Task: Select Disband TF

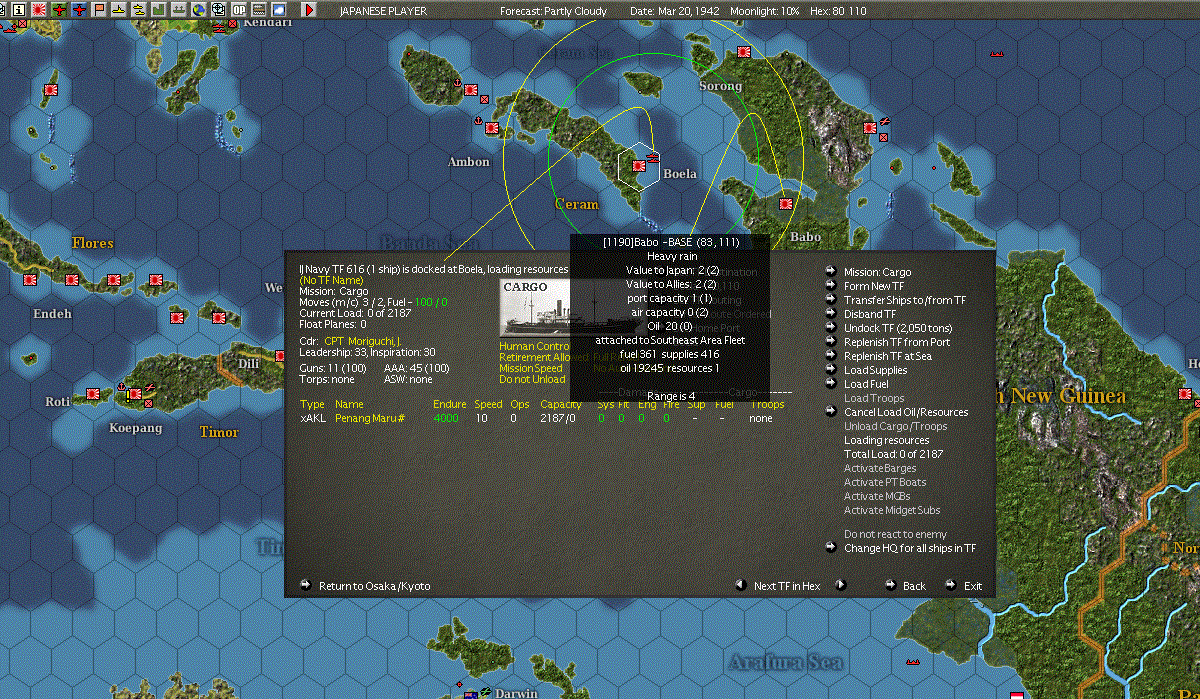Action: (870, 314)
